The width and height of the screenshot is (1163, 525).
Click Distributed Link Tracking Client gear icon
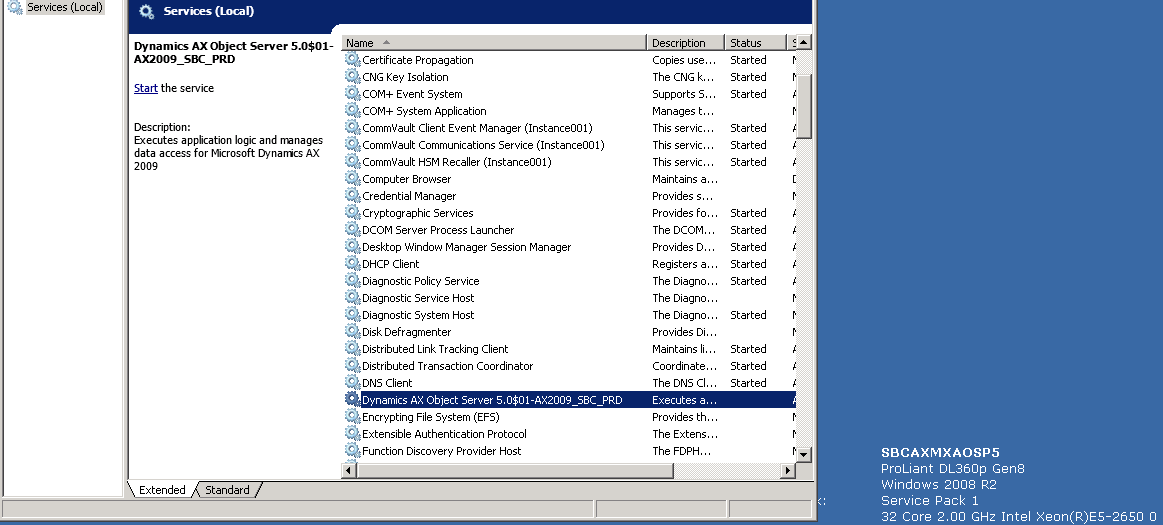click(352, 349)
